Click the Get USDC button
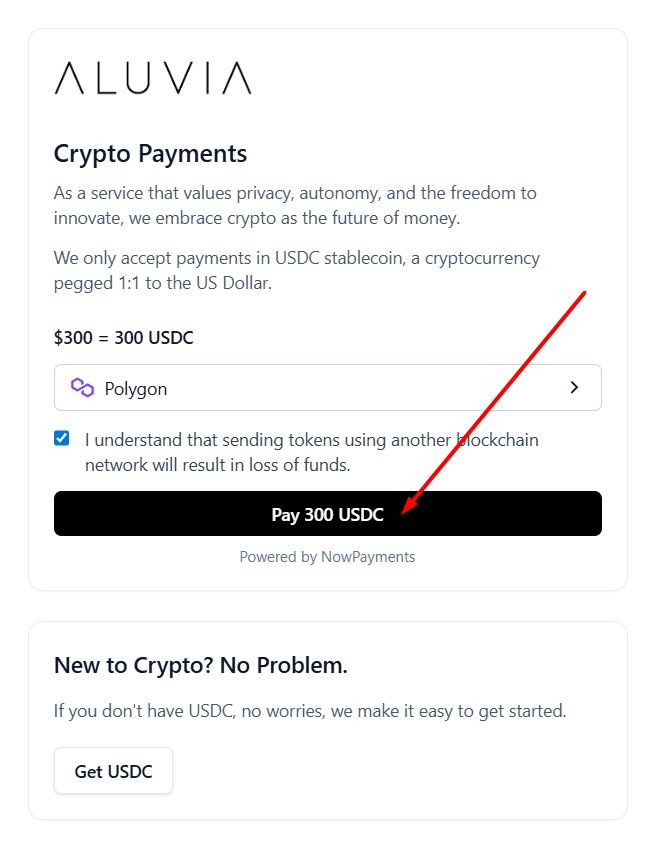The height and width of the screenshot is (845, 653). tap(113, 771)
